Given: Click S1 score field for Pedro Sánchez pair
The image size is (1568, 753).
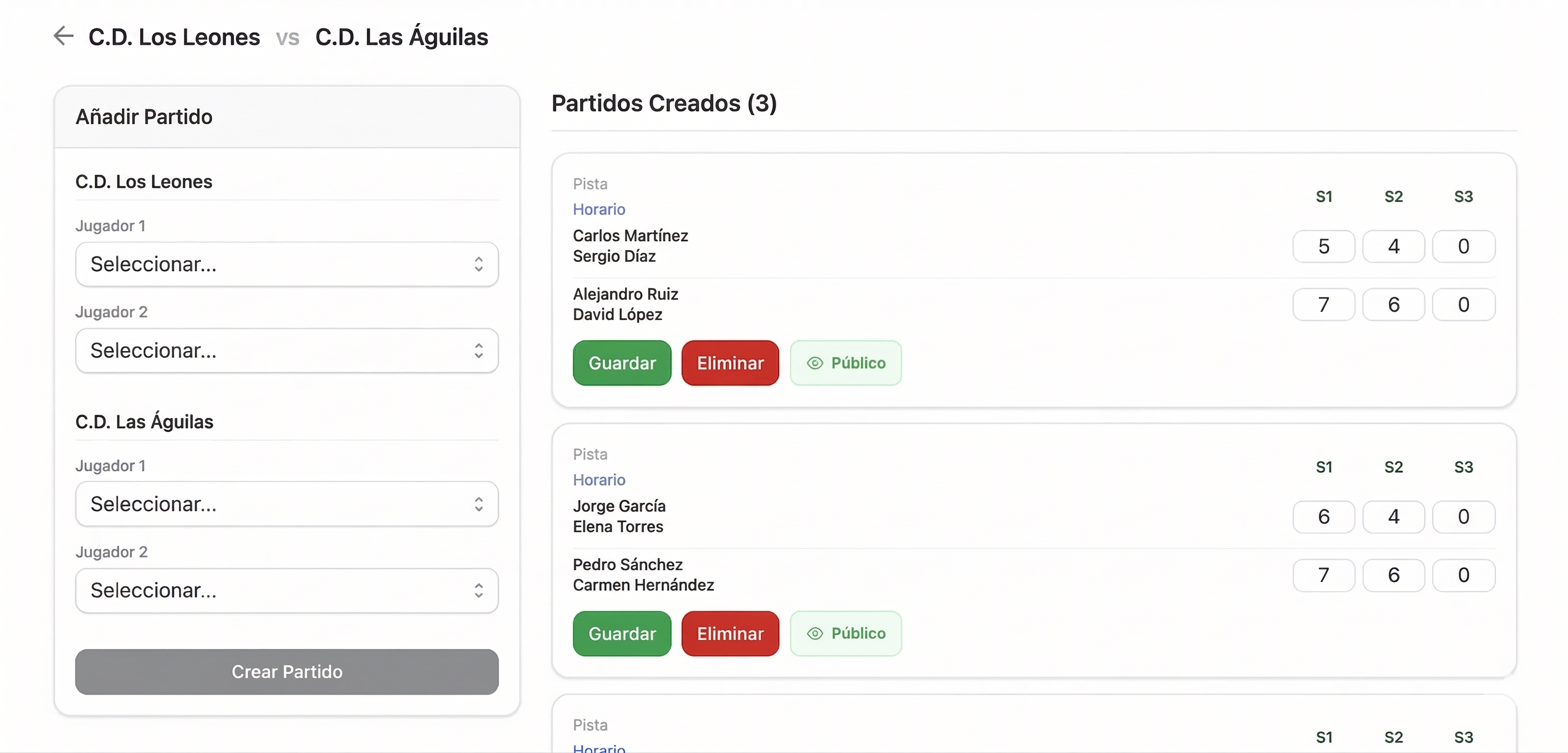Looking at the screenshot, I should [x=1324, y=576].
